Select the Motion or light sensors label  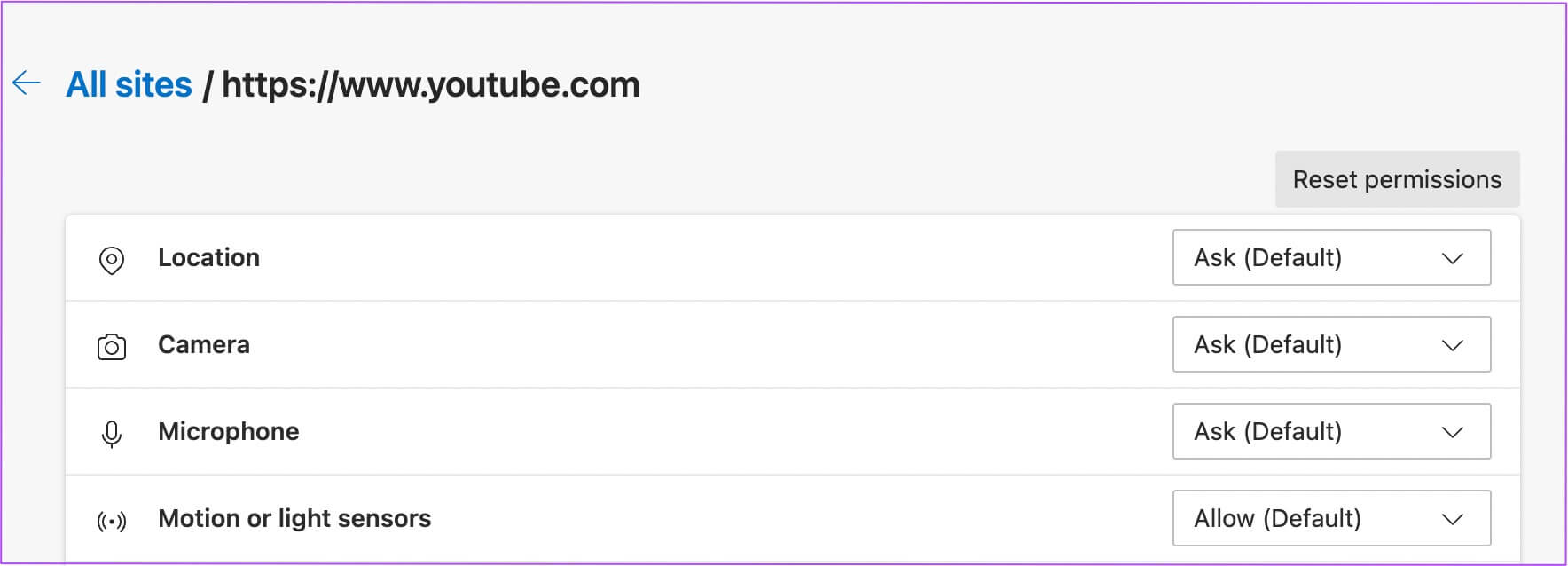tap(294, 519)
